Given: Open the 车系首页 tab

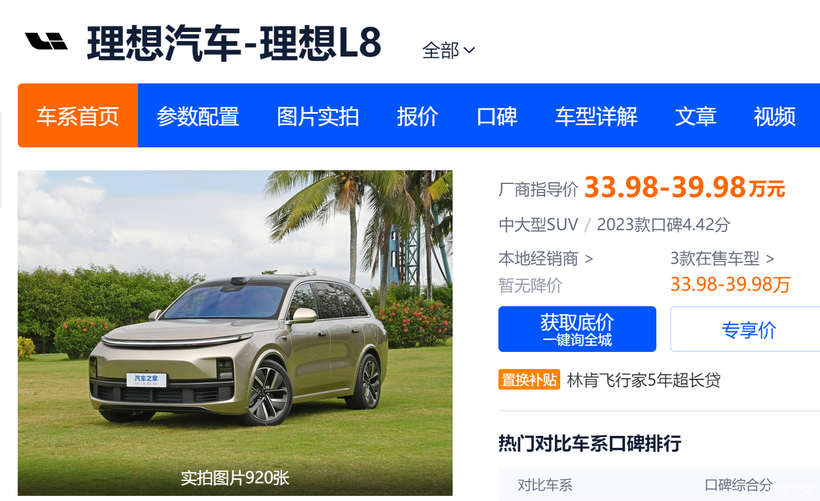Looking at the screenshot, I should (78, 116).
